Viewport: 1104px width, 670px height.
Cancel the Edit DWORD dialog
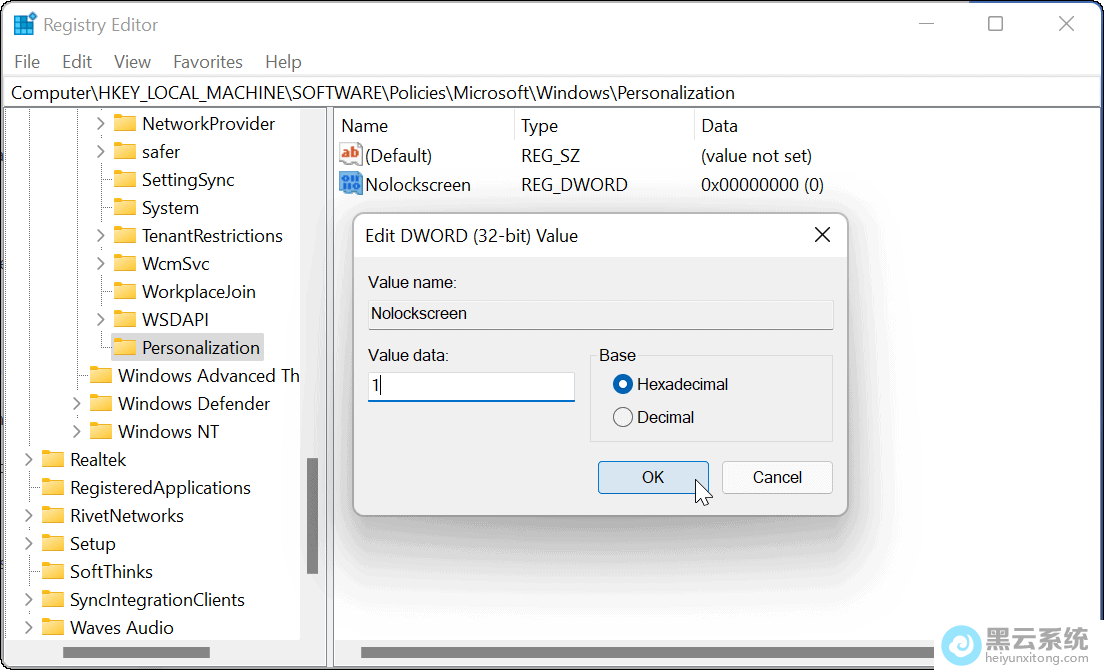(777, 477)
